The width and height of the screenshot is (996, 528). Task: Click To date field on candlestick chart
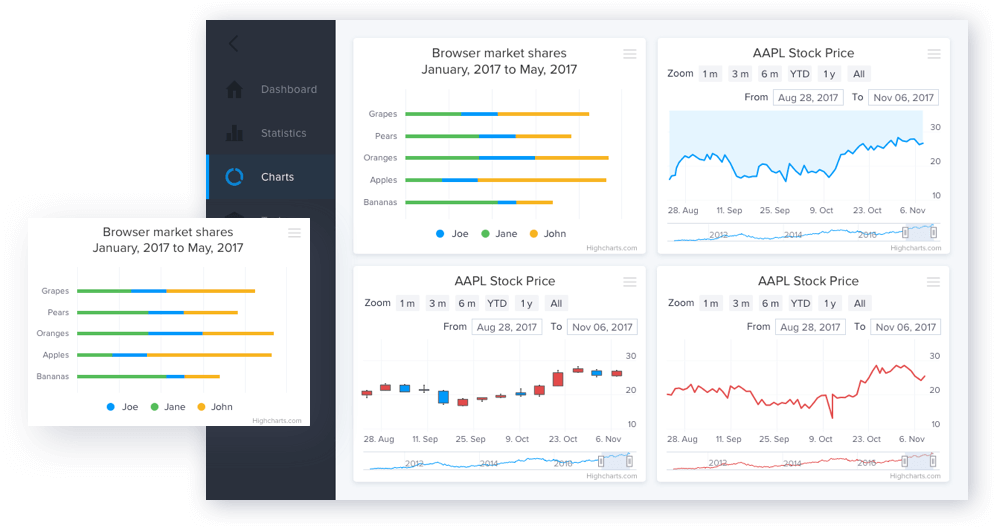click(x=601, y=327)
